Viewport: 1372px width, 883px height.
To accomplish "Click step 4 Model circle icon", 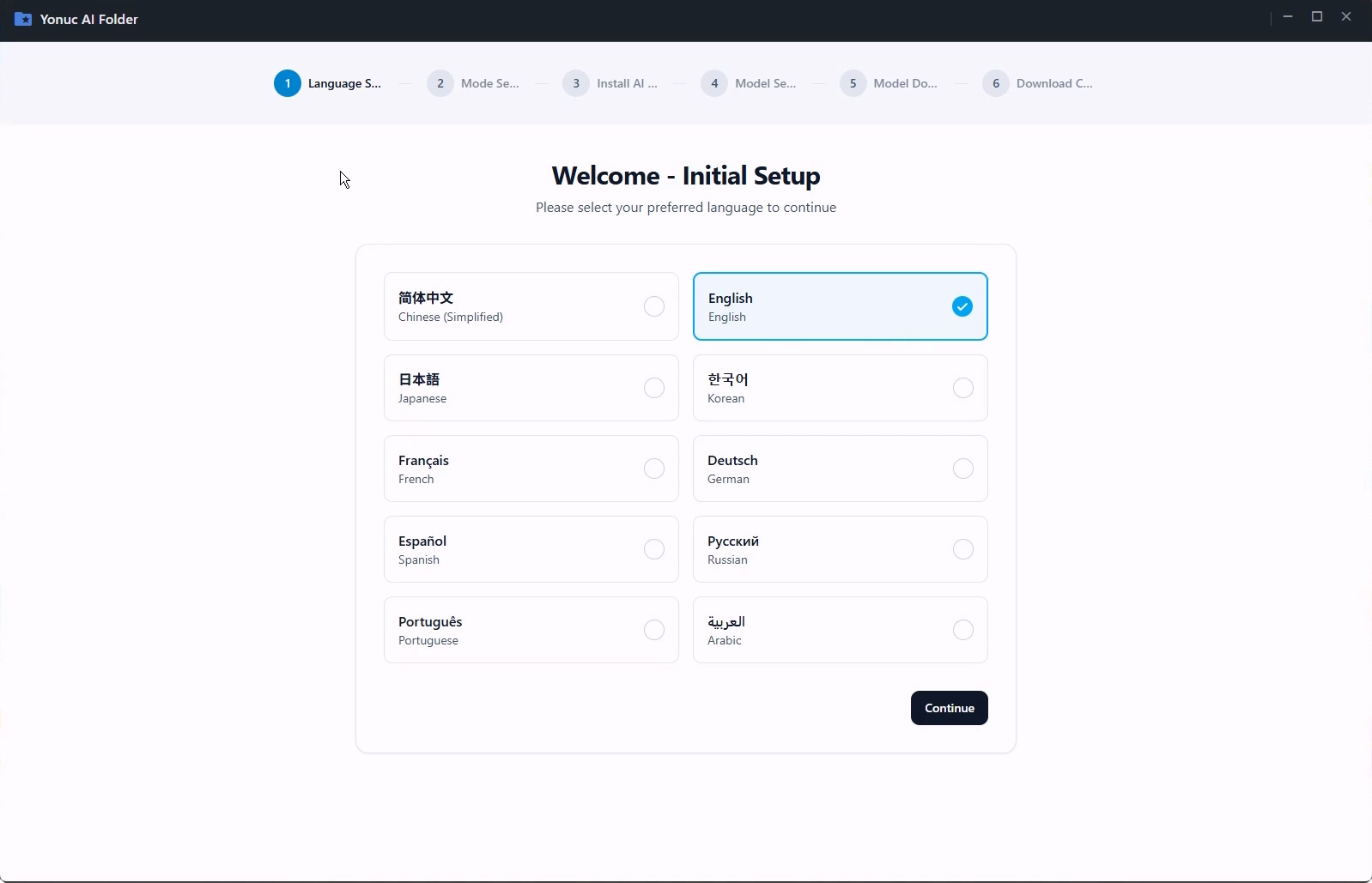I will (x=714, y=83).
